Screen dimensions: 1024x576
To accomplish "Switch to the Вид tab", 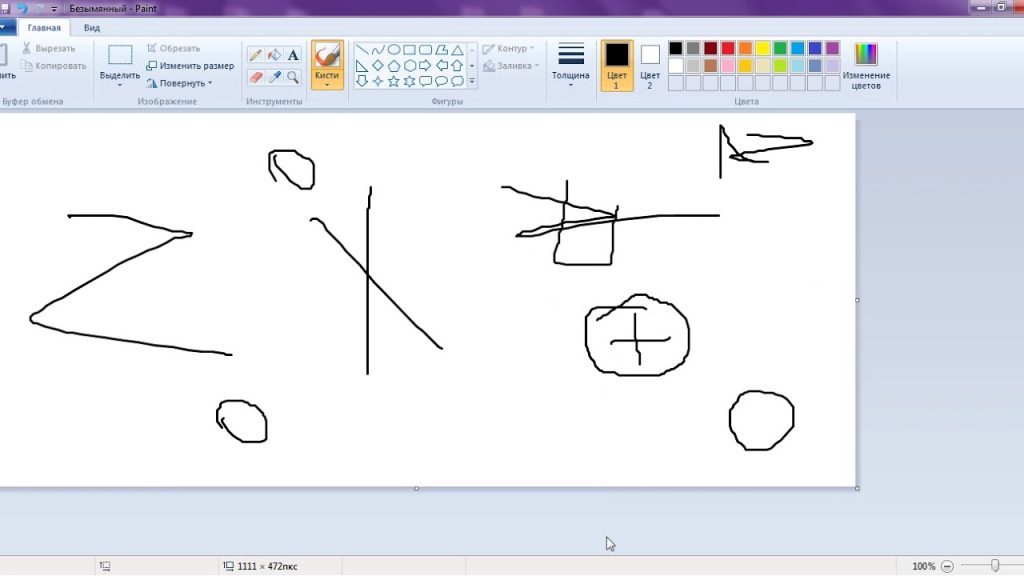I will [92, 28].
